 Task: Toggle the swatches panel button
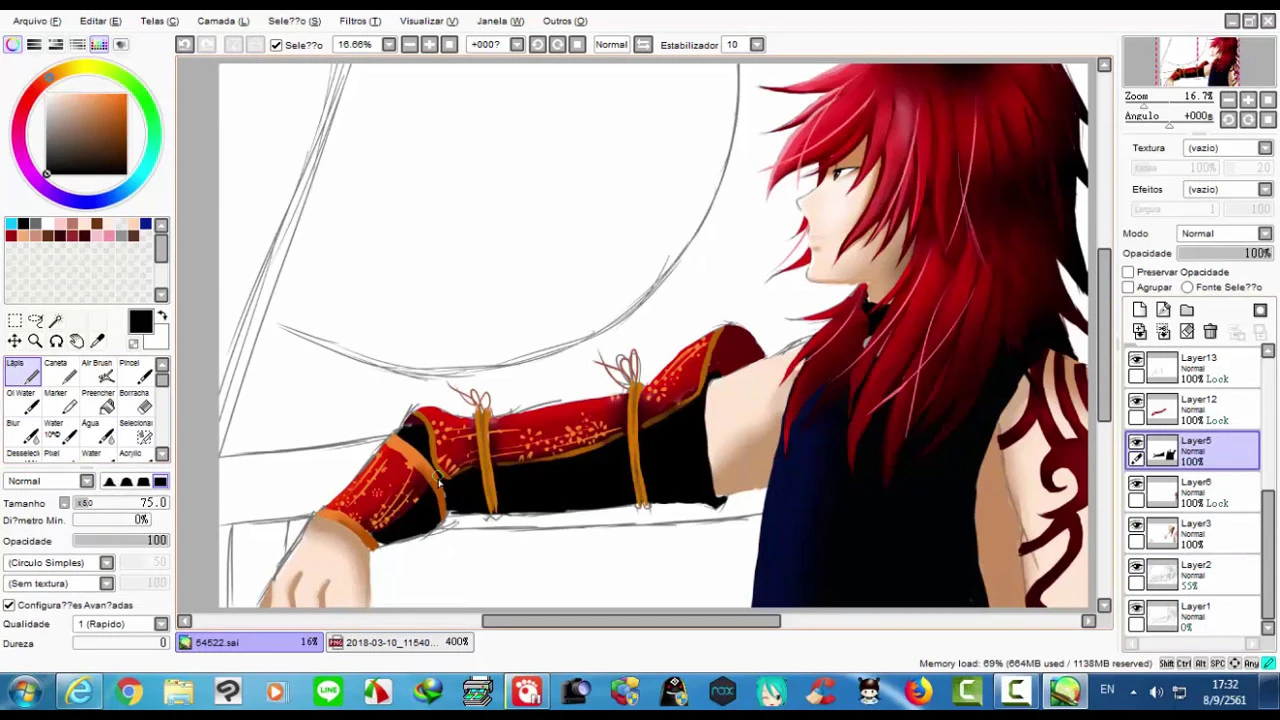(x=99, y=44)
